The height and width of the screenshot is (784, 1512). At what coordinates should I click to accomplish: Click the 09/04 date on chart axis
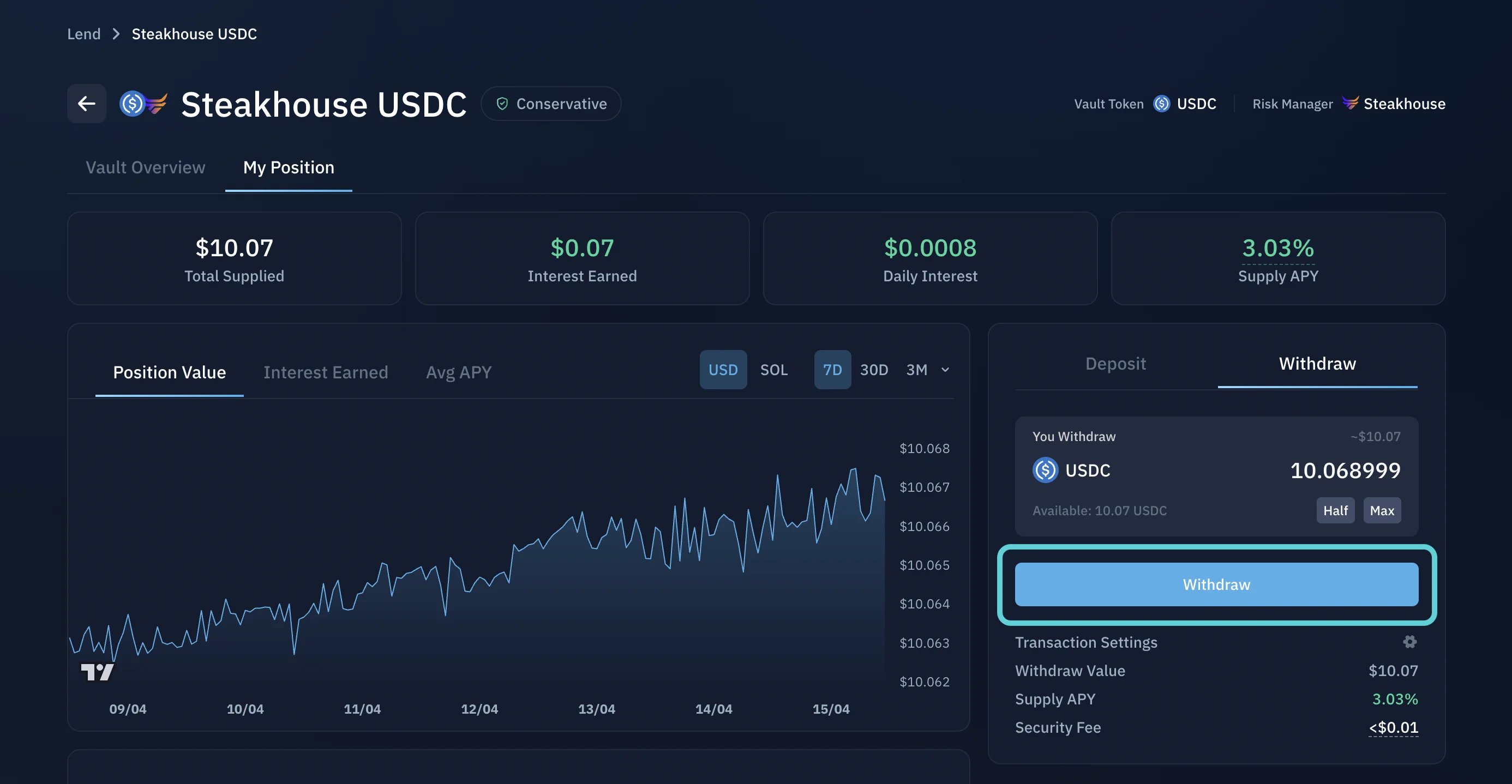128,709
